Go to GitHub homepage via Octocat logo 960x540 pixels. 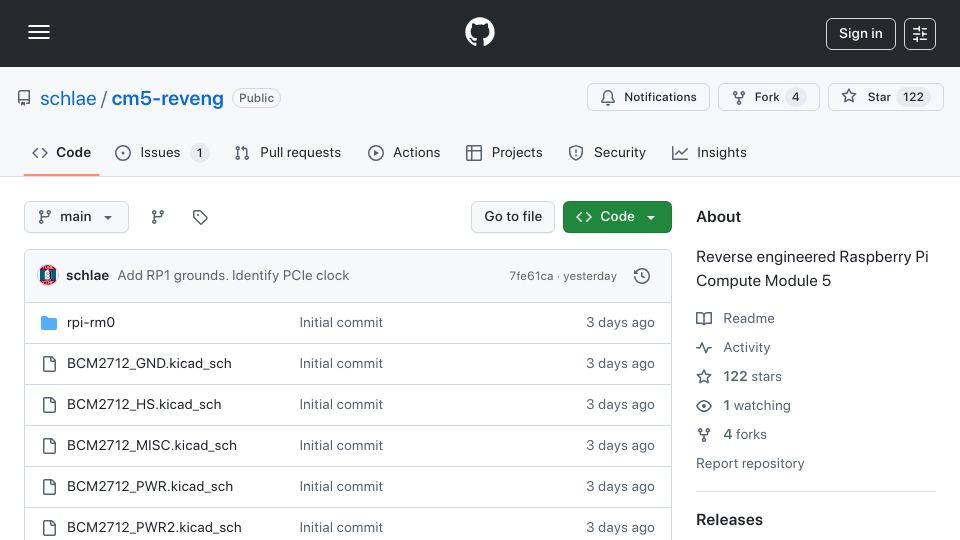tap(479, 32)
